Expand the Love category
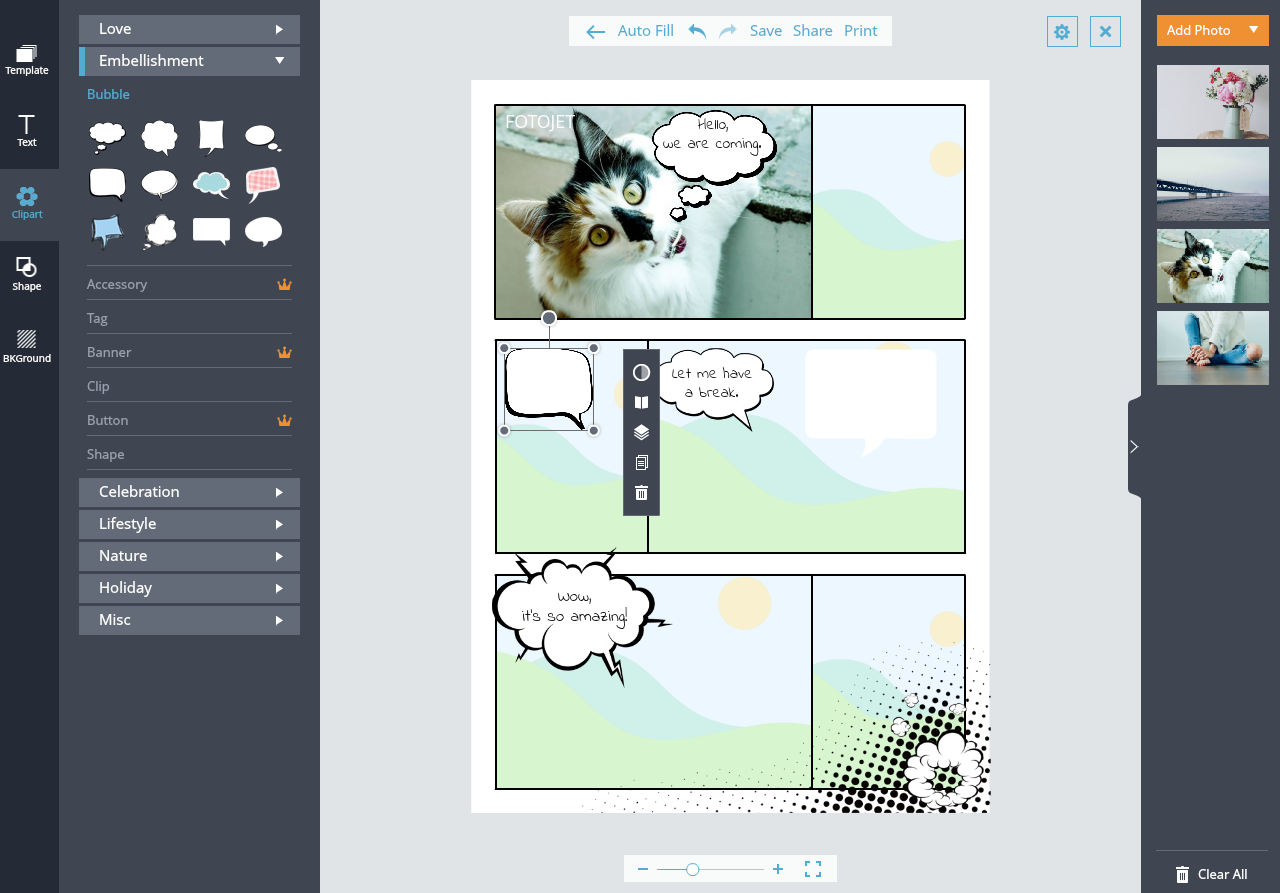The width and height of the screenshot is (1280, 893). [x=189, y=29]
